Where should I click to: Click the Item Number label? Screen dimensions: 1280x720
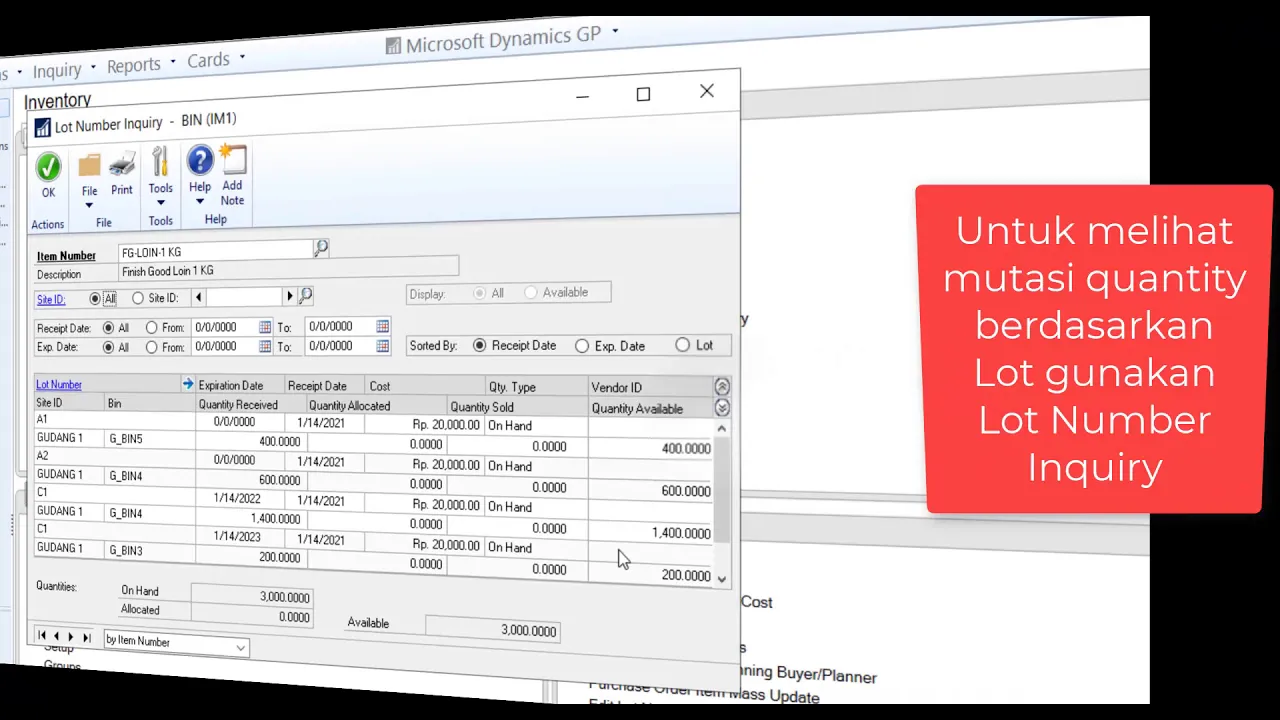tap(66, 256)
